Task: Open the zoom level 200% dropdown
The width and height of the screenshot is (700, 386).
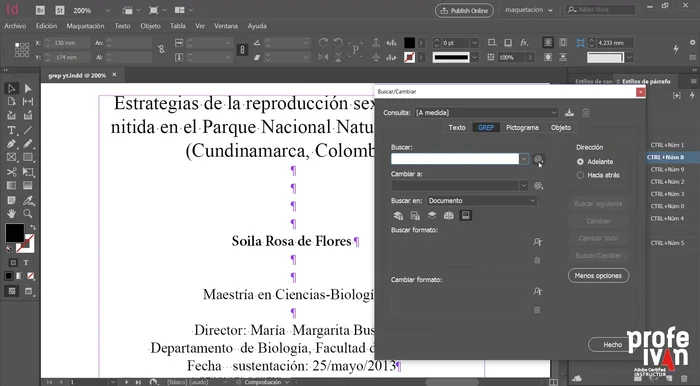Action: click(x=107, y=10)
